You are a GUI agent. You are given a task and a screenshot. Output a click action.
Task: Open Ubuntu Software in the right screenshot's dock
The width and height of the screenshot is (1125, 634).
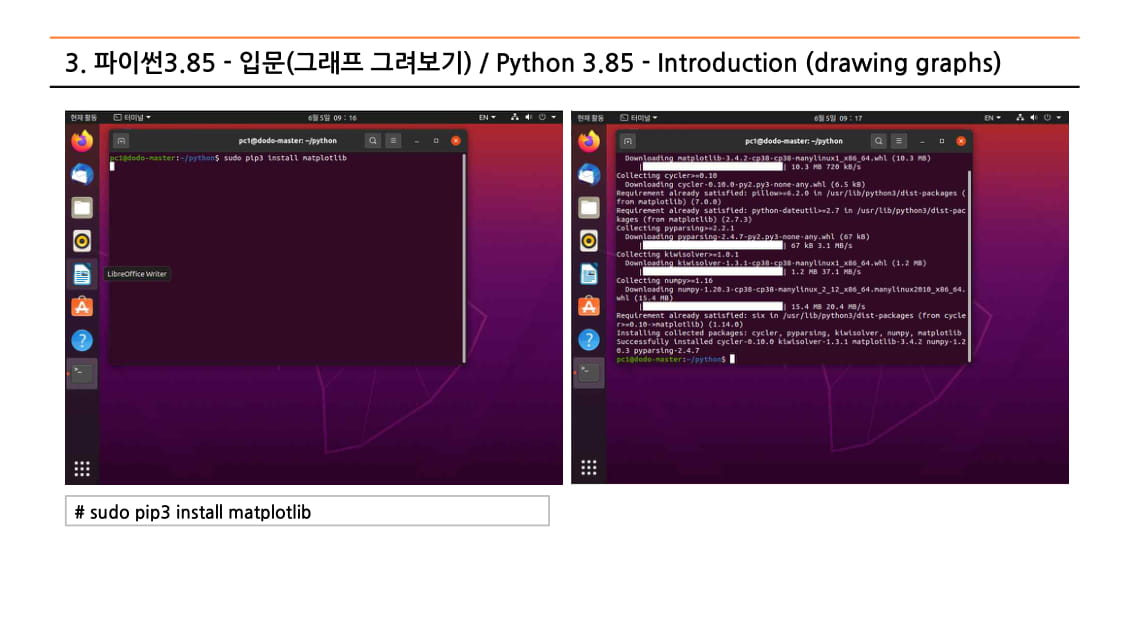589,307
